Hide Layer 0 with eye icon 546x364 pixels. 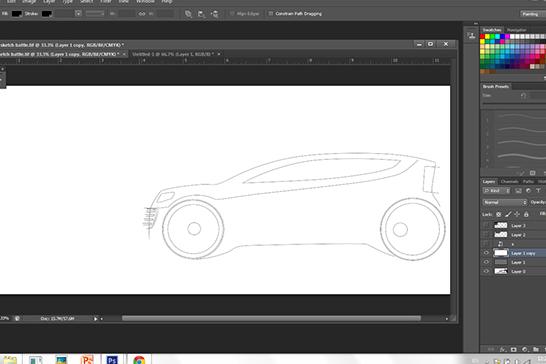coord(486,271)
